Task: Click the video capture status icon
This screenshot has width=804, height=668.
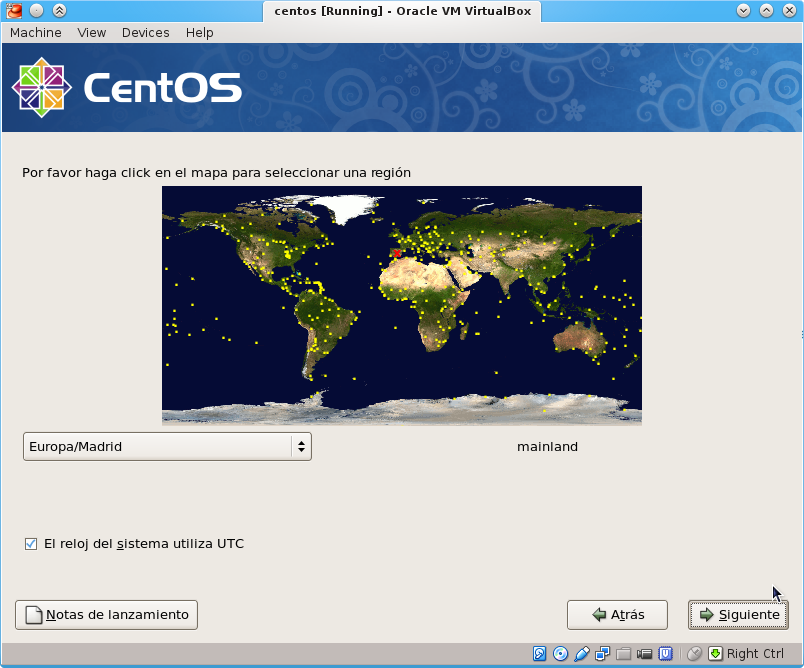Action: [x=644, y=654]
